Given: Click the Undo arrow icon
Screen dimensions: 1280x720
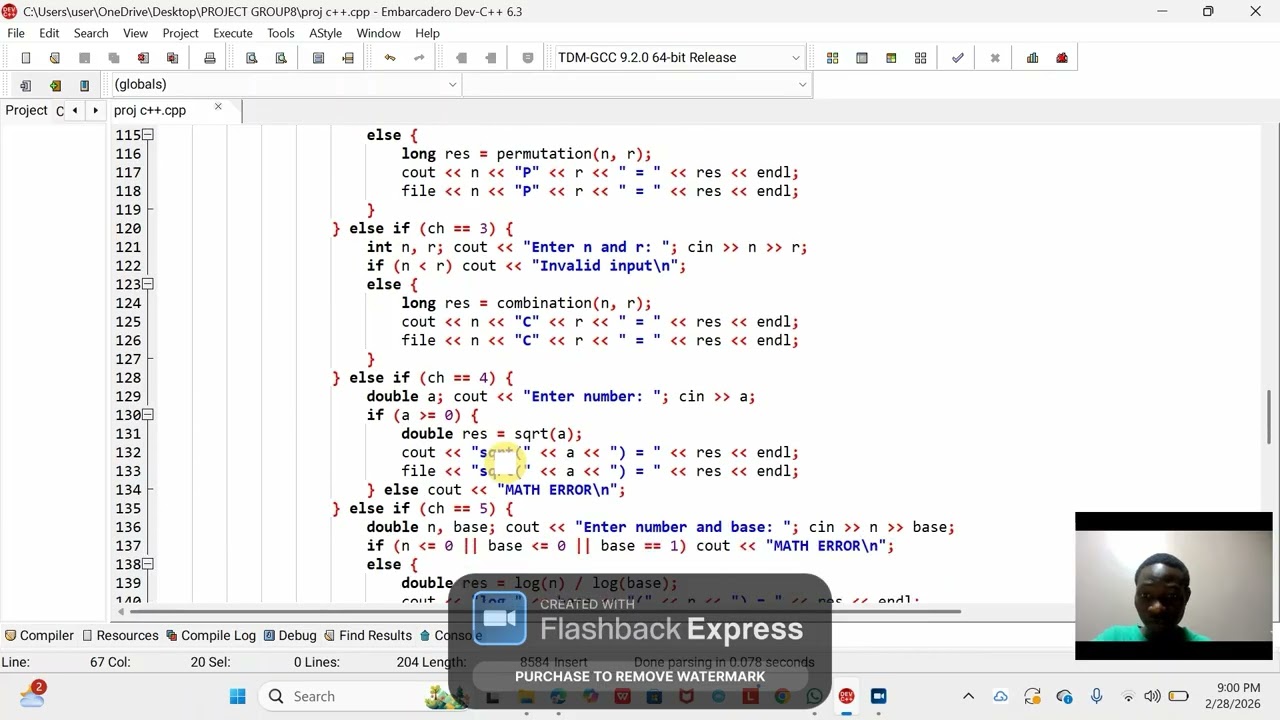Looking at the screenshot, I should [x=390, y=58].
